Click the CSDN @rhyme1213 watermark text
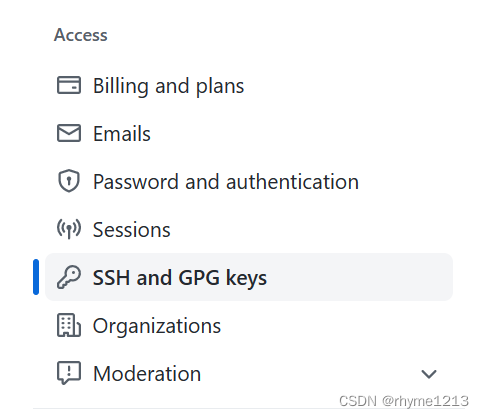 pos(404,401)
